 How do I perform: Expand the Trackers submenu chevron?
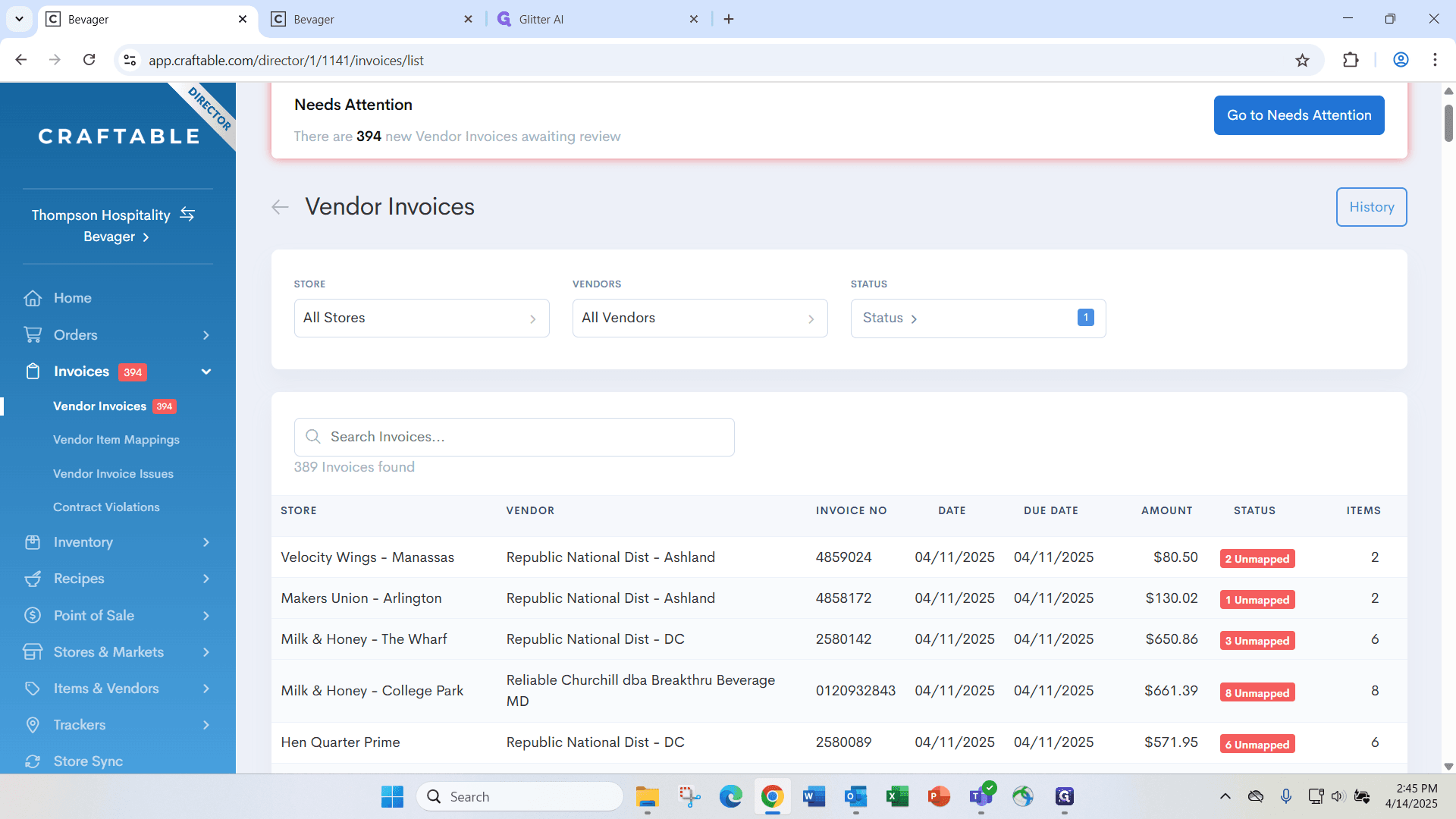(206, 725)
